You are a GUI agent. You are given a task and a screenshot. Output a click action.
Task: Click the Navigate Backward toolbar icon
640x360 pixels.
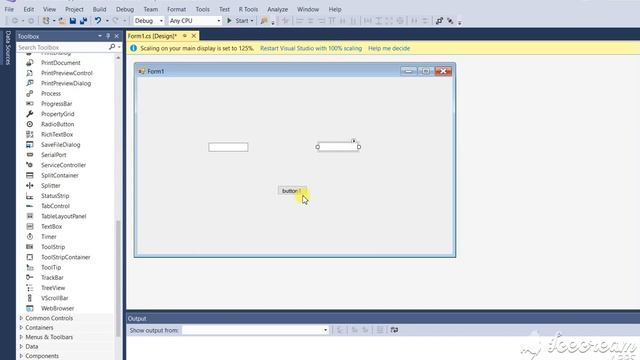click(x=15, y=21)
